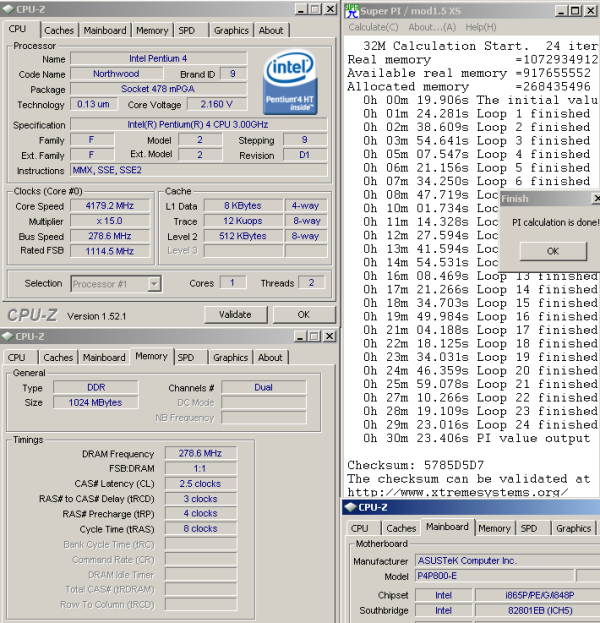Click the Cycle Time (tRAS) 8 clocks value
Viewport: 600px width, 623px height.
[201, 529]
